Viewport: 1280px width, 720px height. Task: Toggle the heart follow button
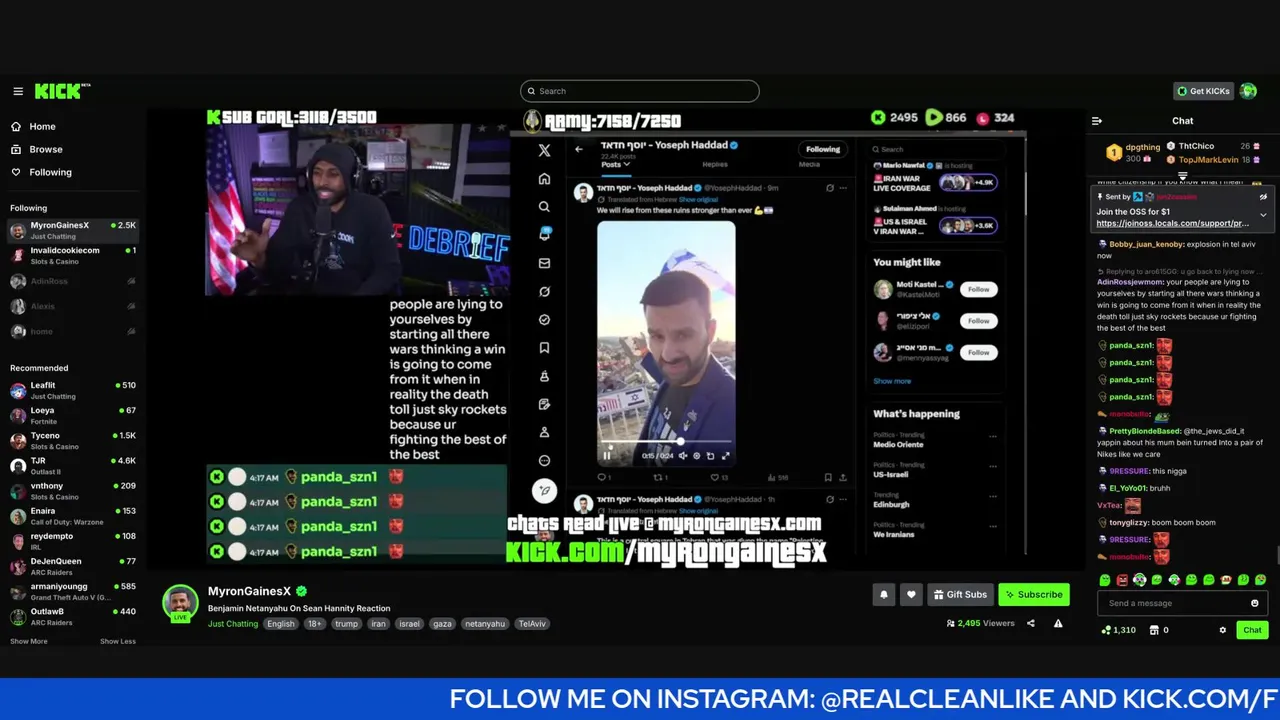tap(911, 595)
